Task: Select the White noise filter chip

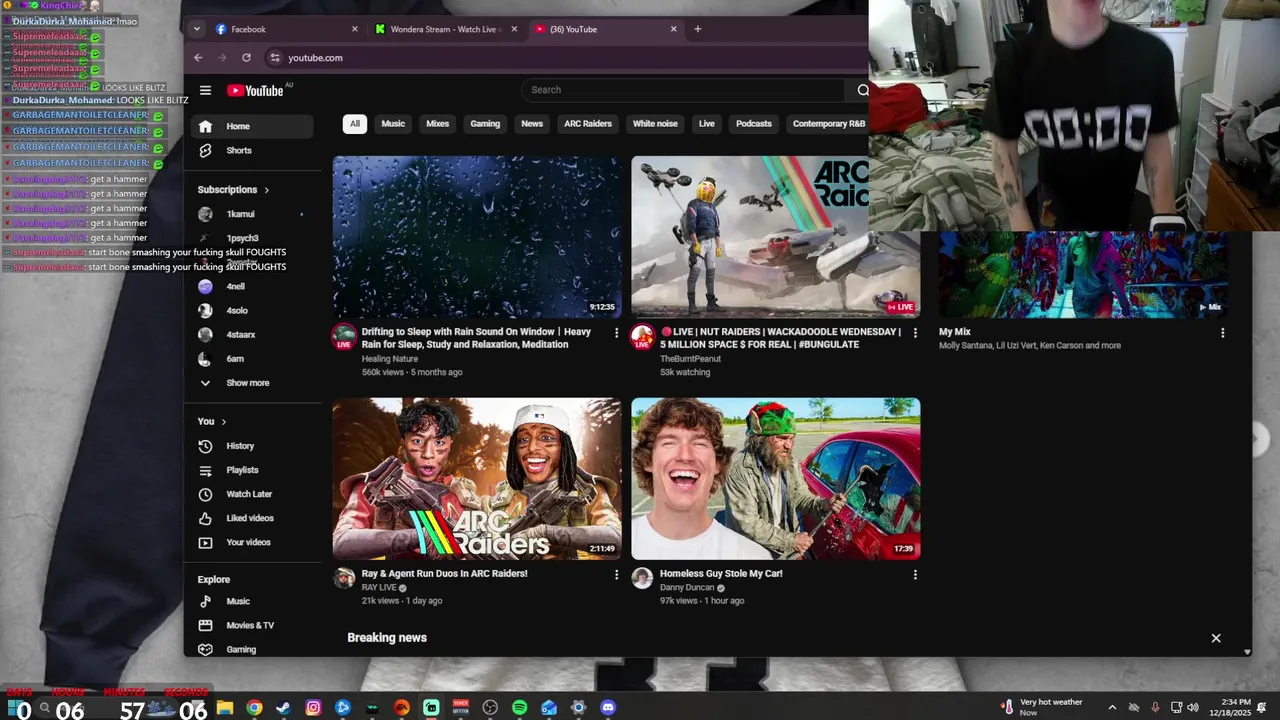Action: coord(655,124)
